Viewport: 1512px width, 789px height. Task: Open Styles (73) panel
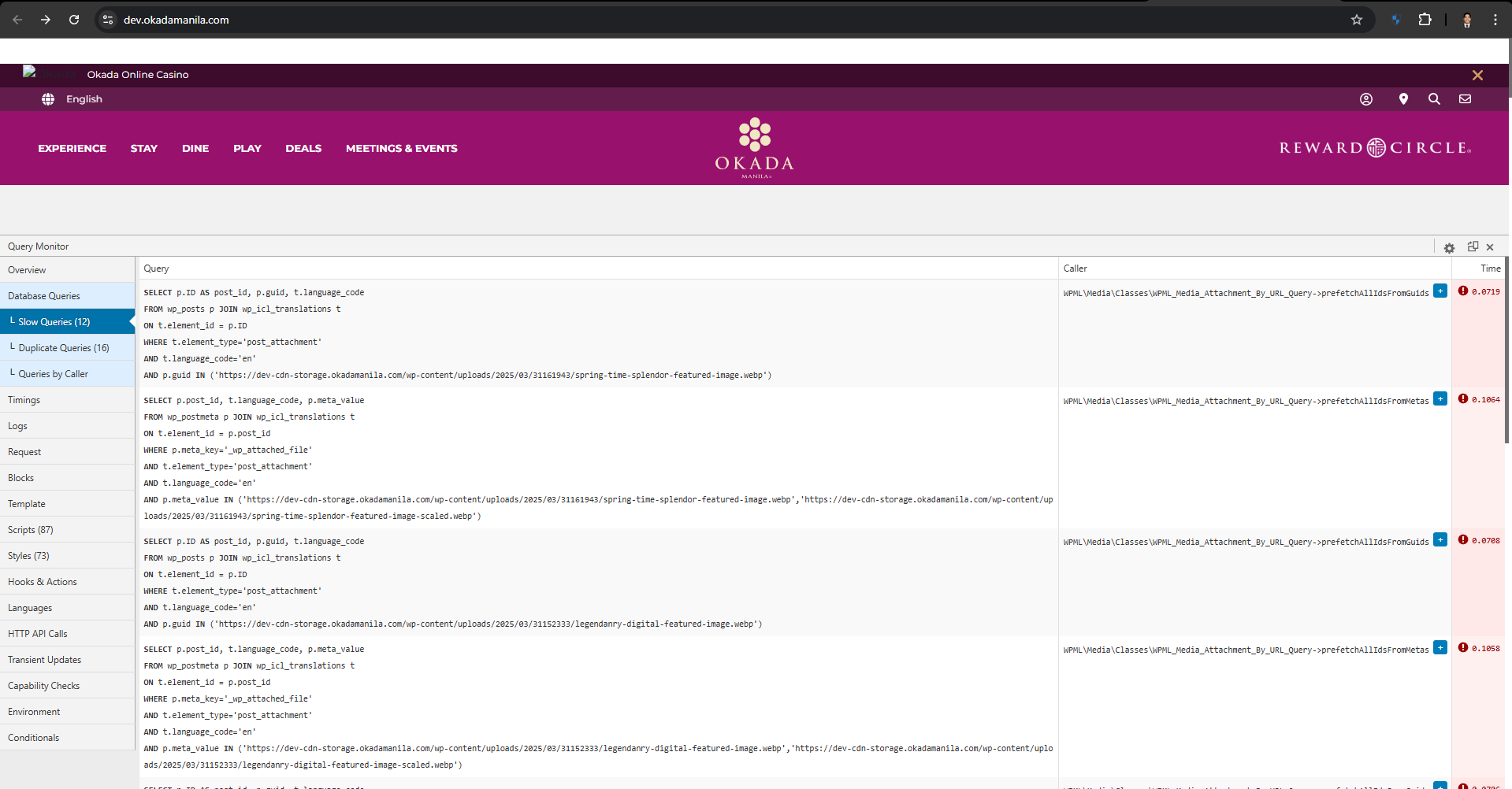tap(67, 555)
